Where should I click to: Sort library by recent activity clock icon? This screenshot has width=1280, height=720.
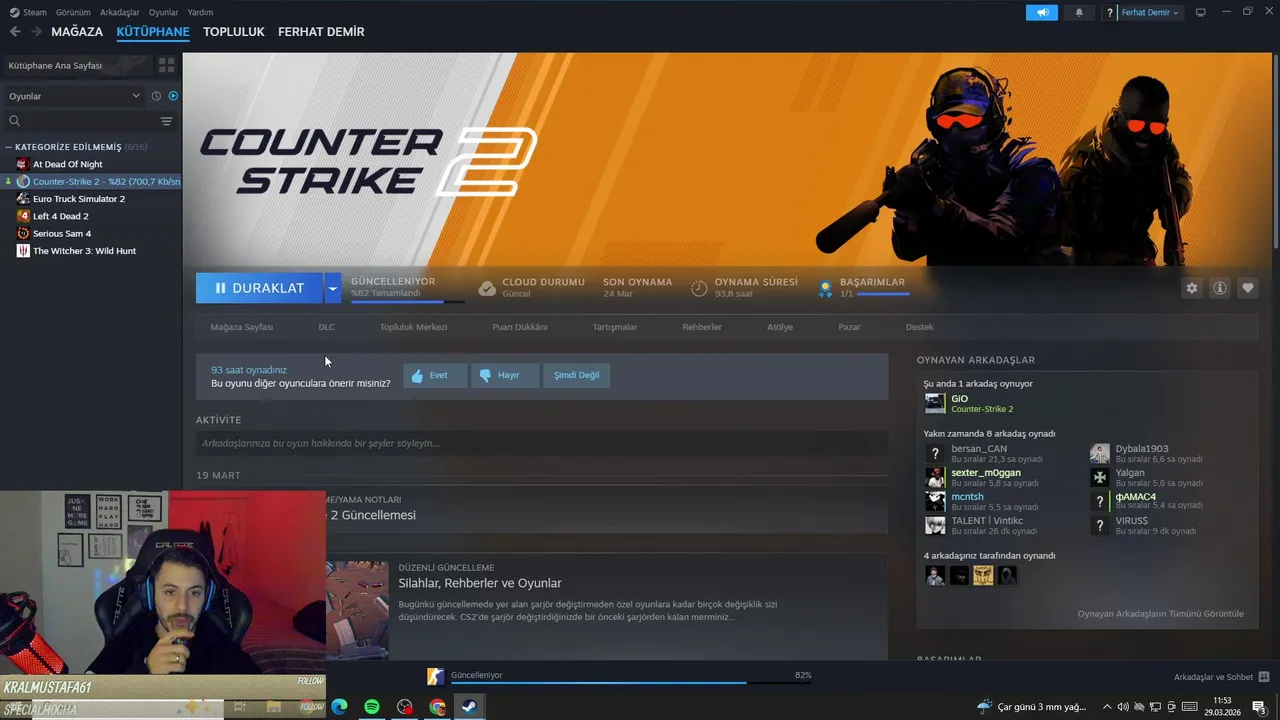tap(156, 96)
